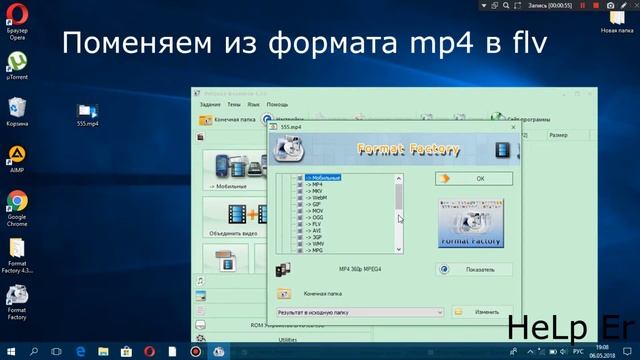The width and height of the screenshot is (640, 360).
Task: Open Microsoft Store from the taskbar
Action: [126, 351]
